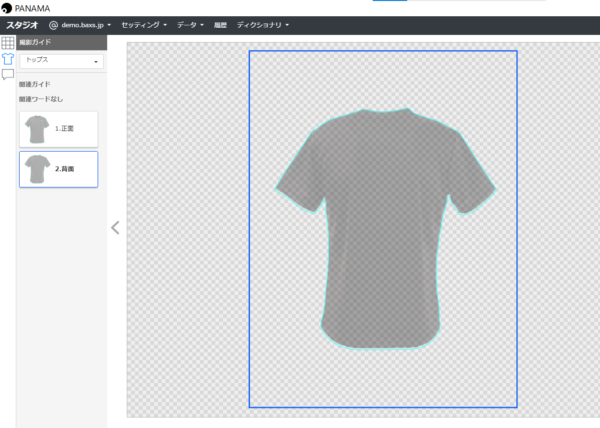Click the T-shirt icon in the 1.正面 card

coord(38,129)
